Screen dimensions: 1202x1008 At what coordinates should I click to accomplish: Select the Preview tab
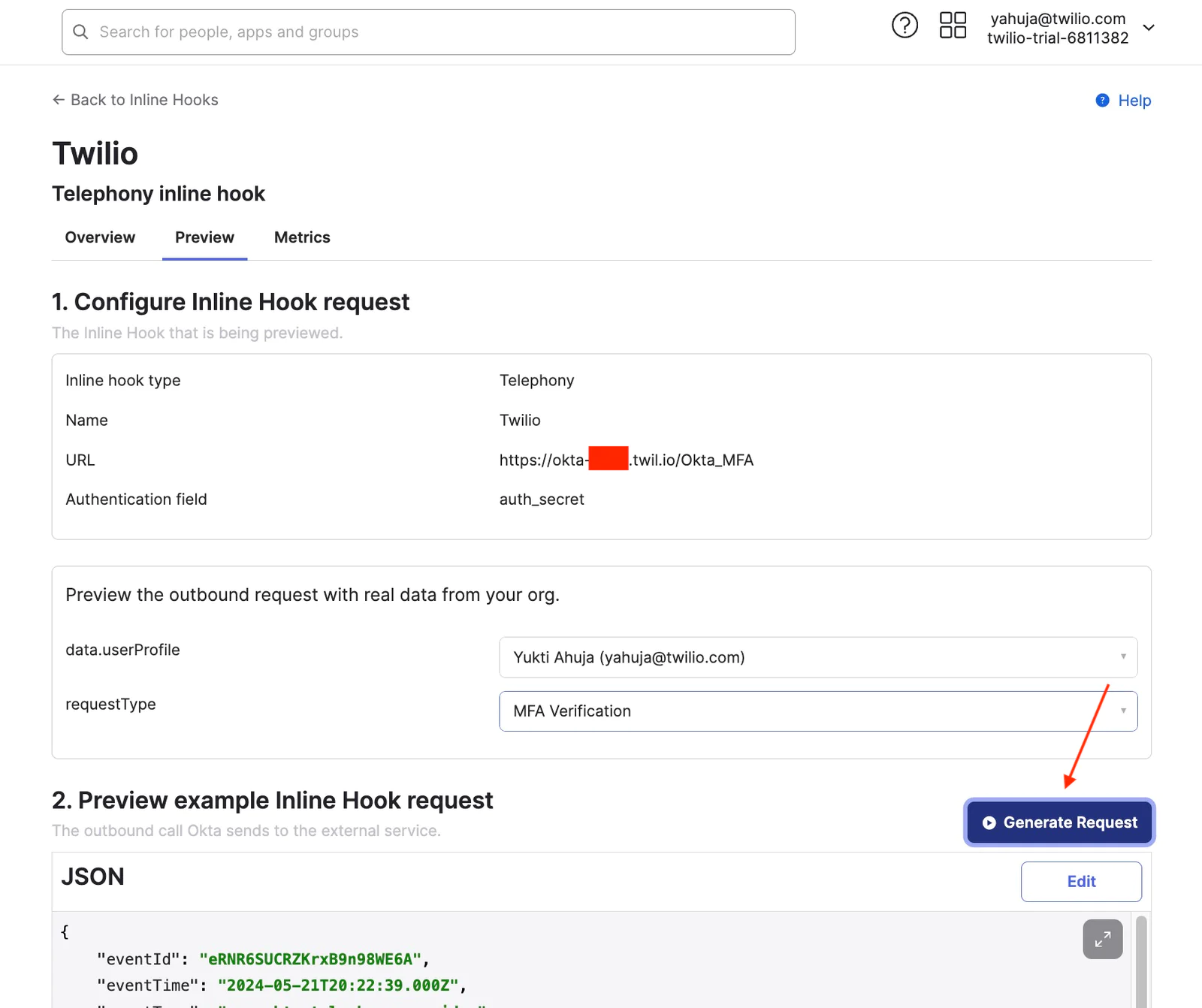[204, 237]
